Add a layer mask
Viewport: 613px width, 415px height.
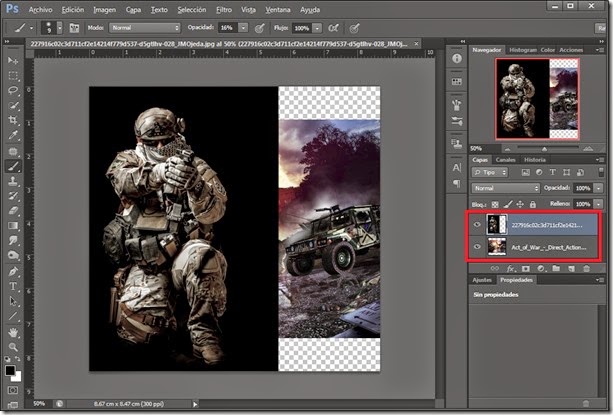pos(526,268)
